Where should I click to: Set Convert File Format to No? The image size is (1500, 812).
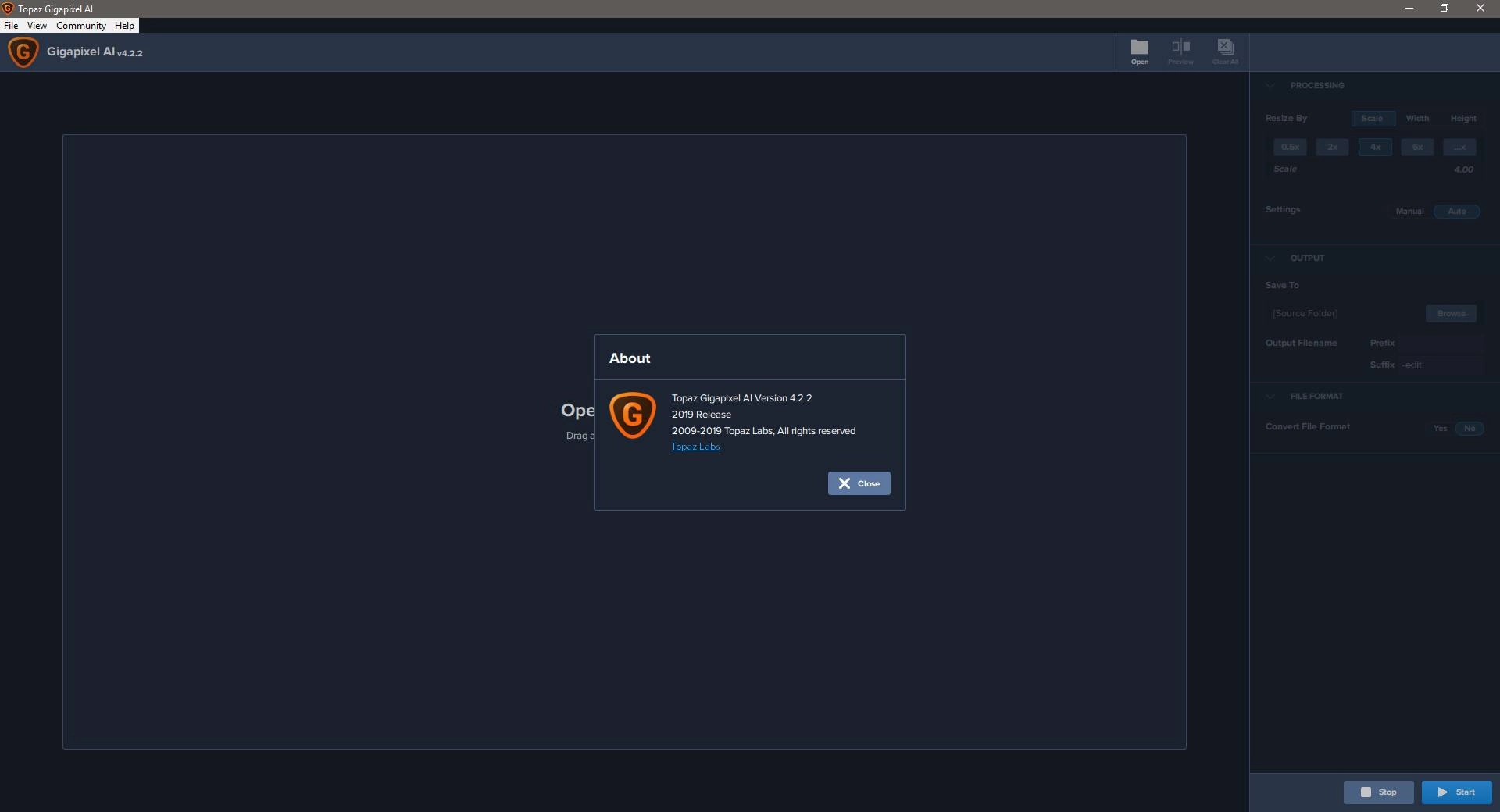pos(1470,428)
